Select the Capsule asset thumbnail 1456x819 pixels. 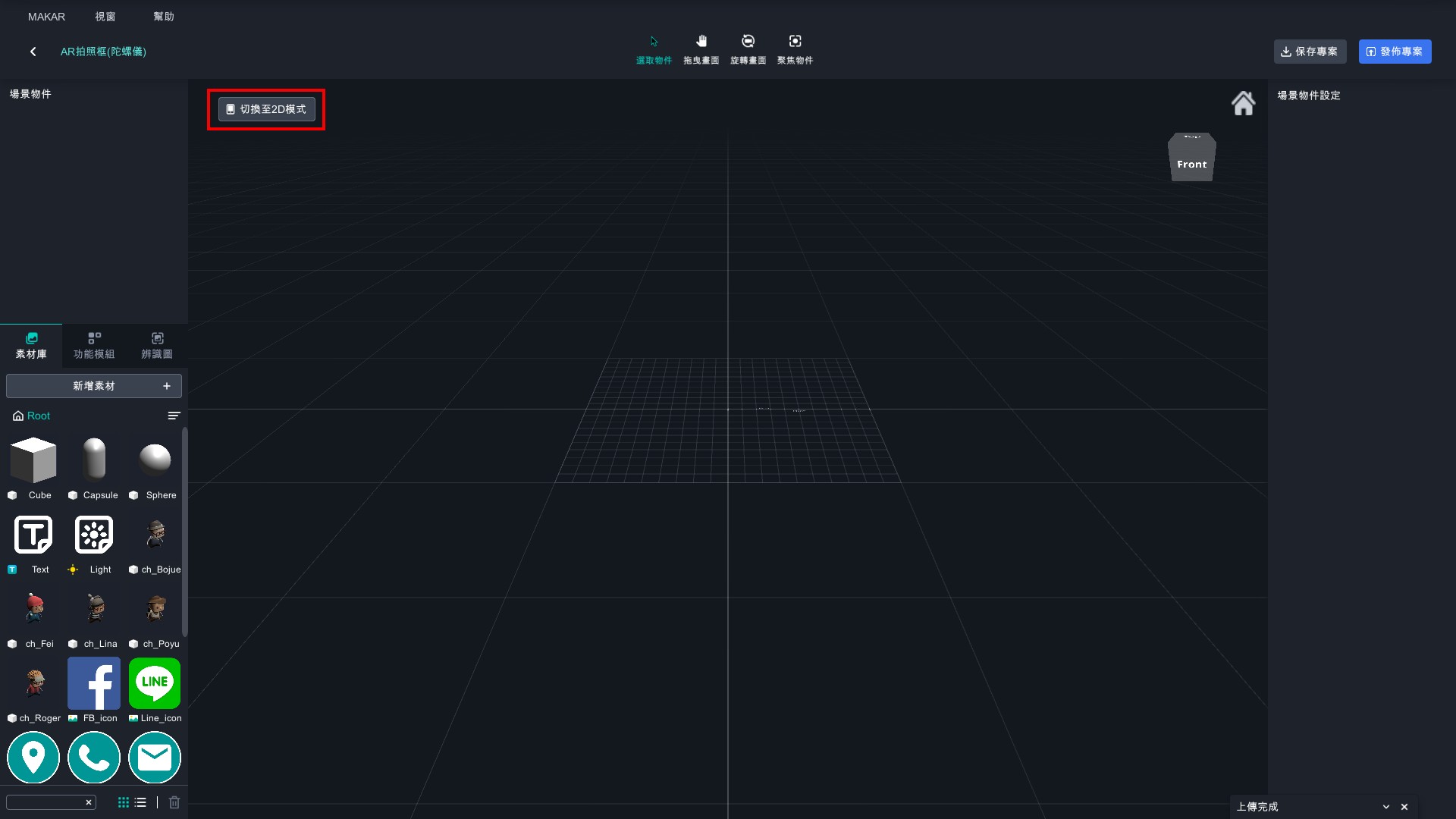(x=94, y=460)
